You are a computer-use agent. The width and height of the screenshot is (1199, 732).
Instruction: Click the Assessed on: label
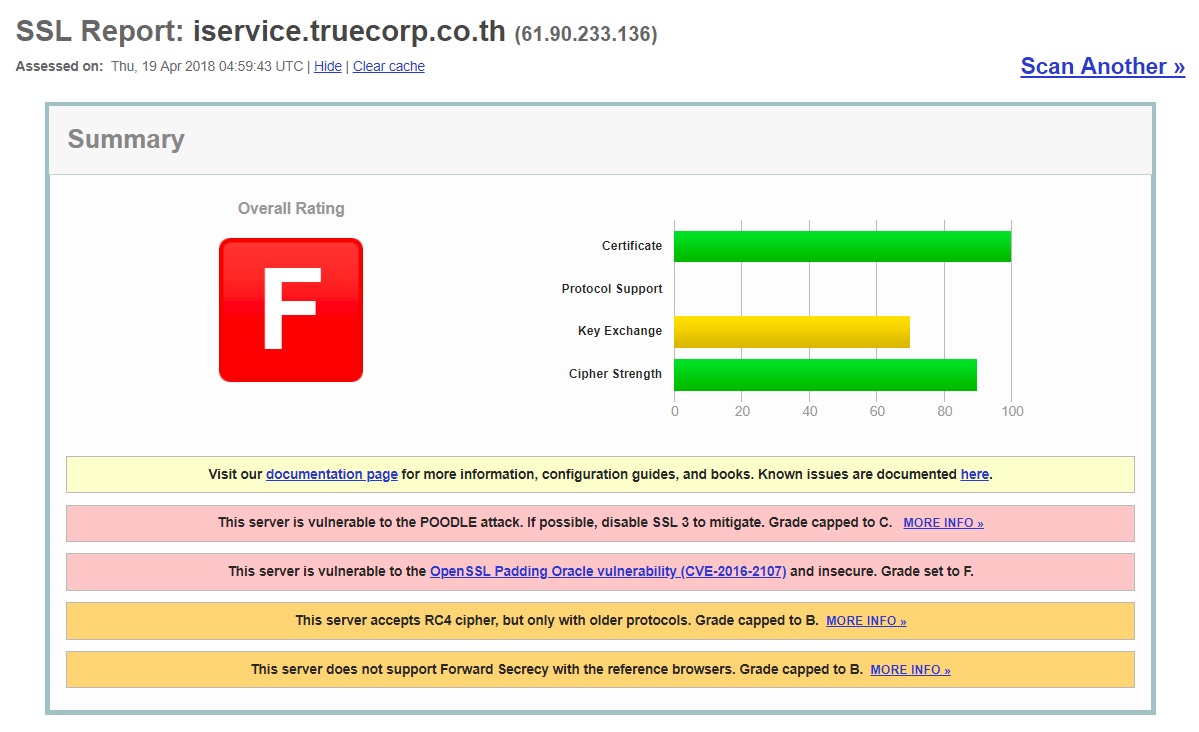[x=59, y=67]
